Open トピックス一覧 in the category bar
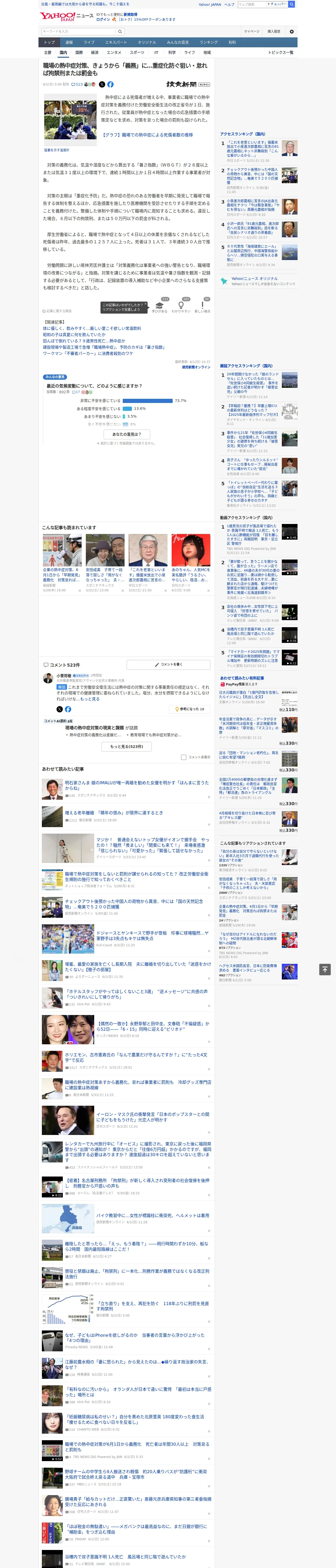This screenshot has height=1568, width=336. tap(281, 52)
